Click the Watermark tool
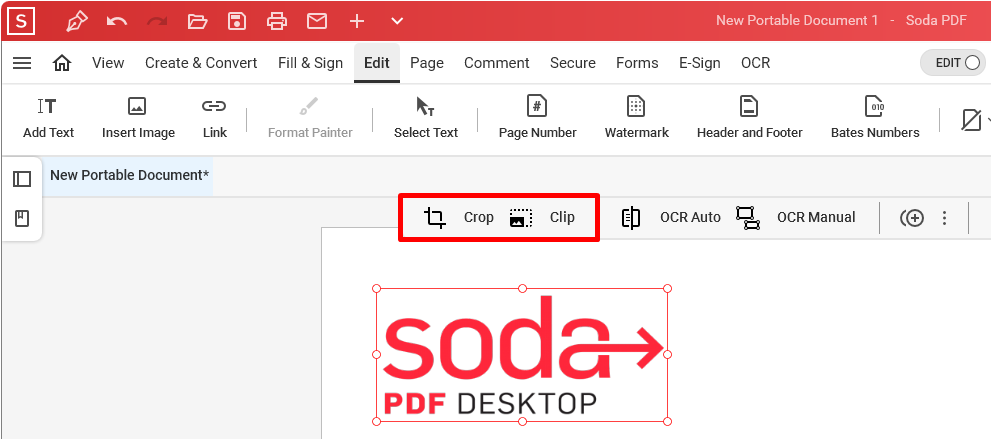Viewport: 991px width, 439px height. (636, 118)
